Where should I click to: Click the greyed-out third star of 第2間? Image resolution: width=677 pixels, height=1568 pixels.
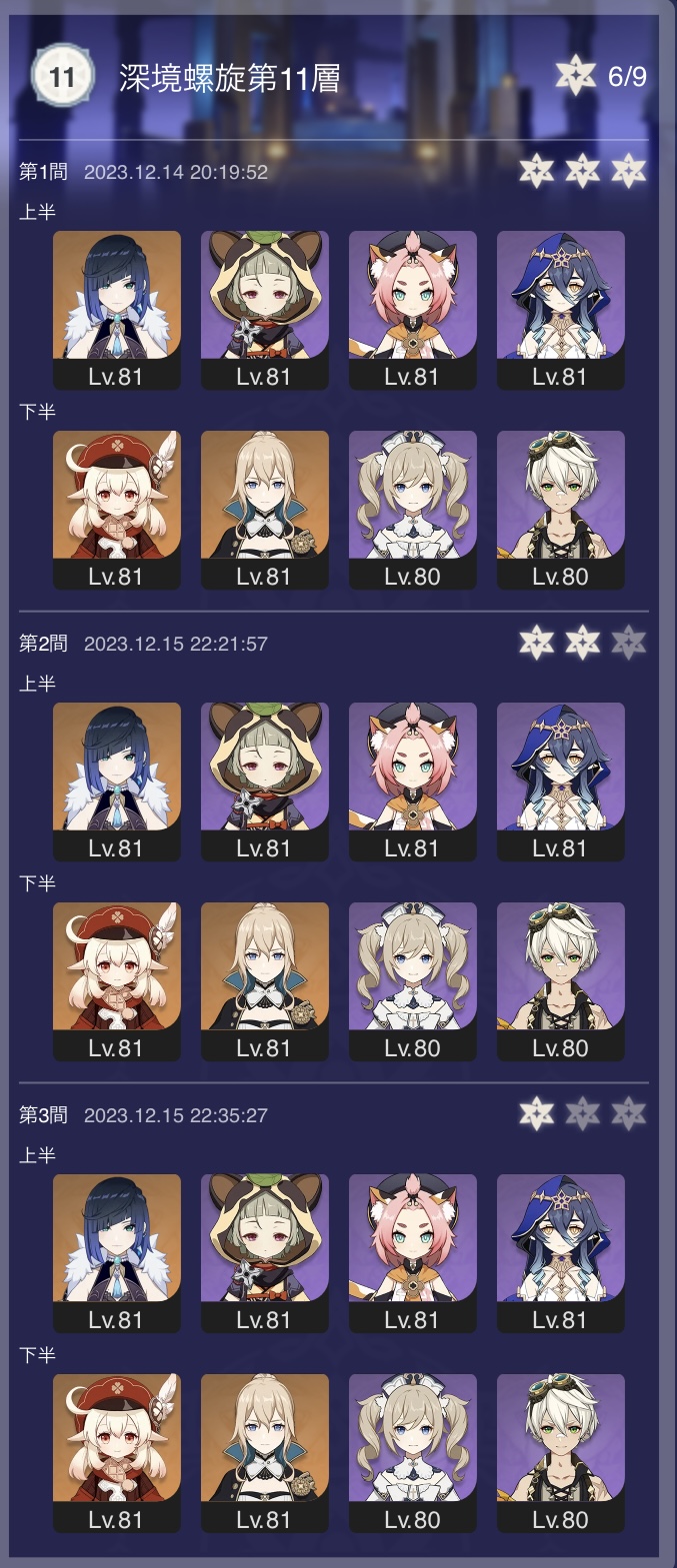point(628,643)
